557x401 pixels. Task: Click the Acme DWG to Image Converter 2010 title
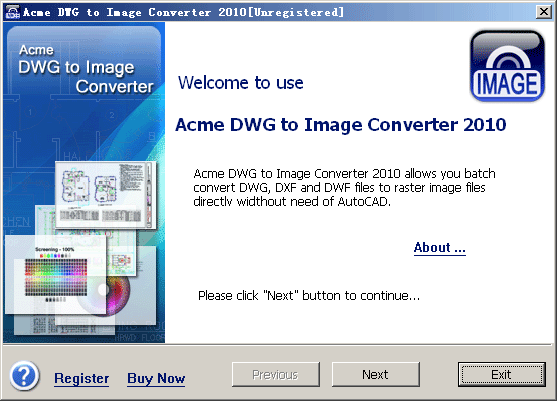pyautogui.click(x=341, y=125)
